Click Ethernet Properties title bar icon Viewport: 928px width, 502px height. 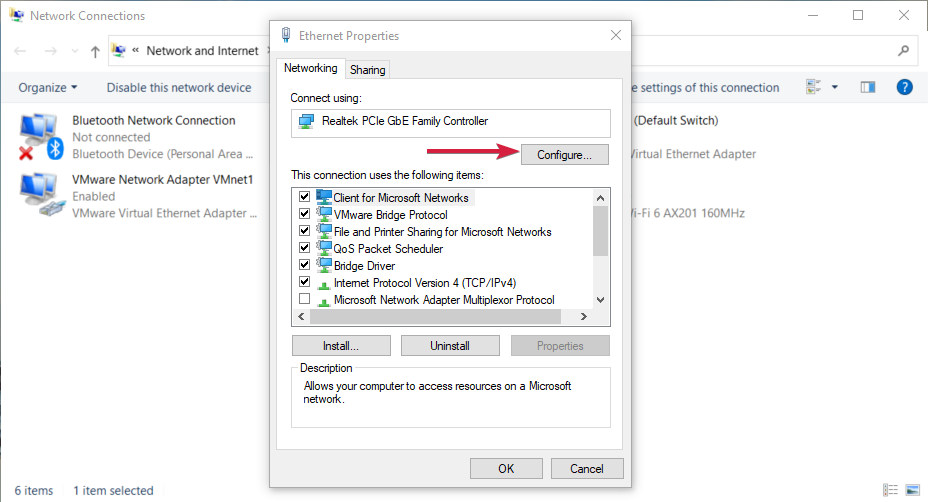pos(286,35)
